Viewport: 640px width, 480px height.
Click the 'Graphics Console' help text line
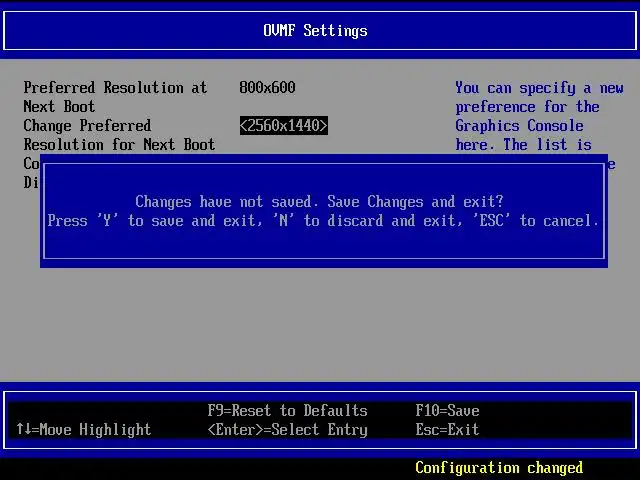tap(519, 125)
